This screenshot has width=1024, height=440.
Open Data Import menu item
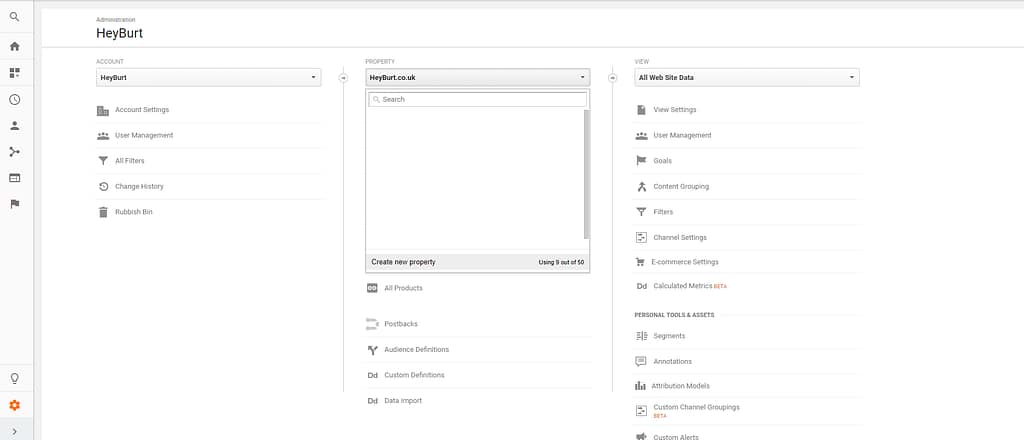tap(403, 401)
